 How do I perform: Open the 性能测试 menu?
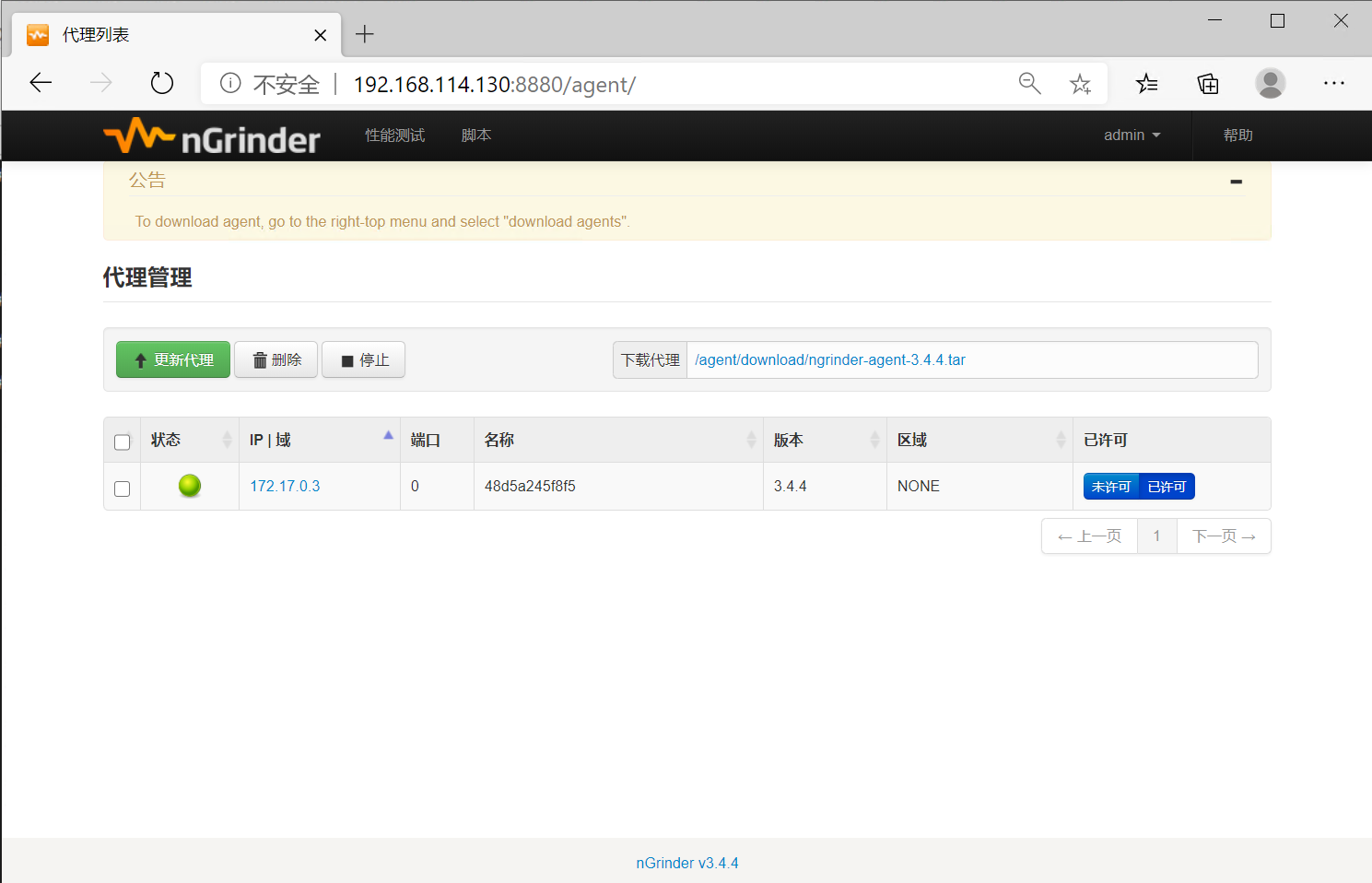394,135
